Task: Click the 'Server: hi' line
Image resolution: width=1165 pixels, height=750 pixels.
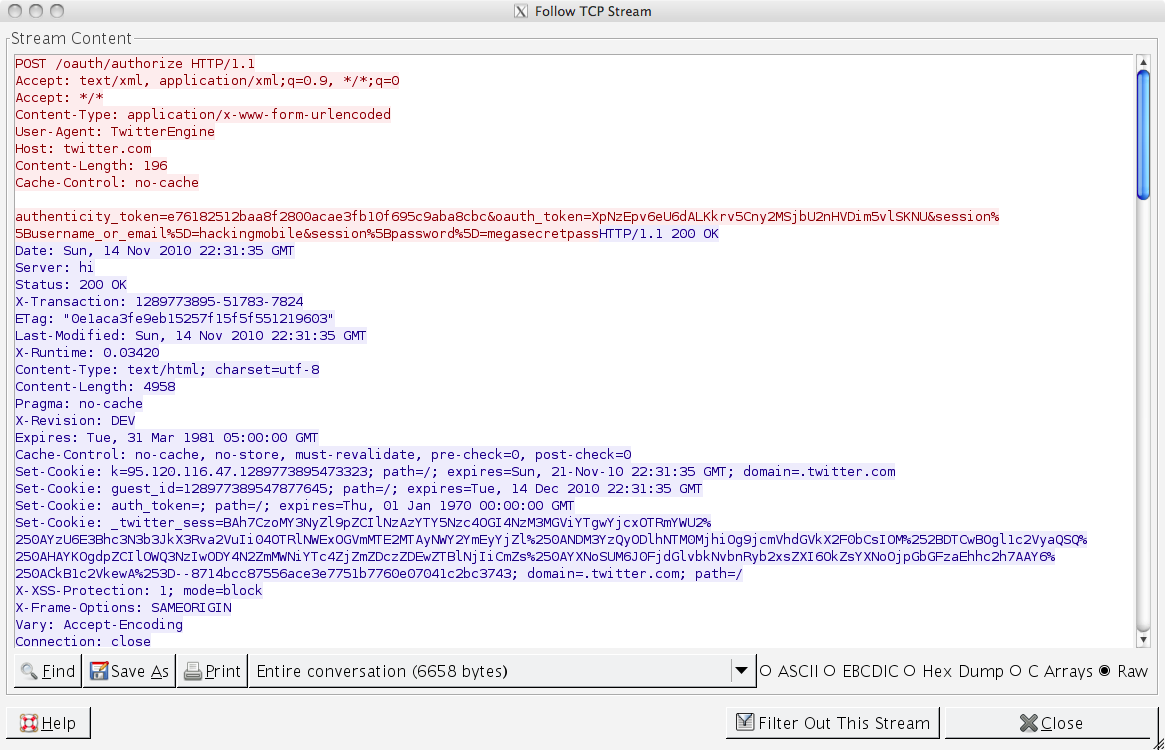Action: click(54, 268)
